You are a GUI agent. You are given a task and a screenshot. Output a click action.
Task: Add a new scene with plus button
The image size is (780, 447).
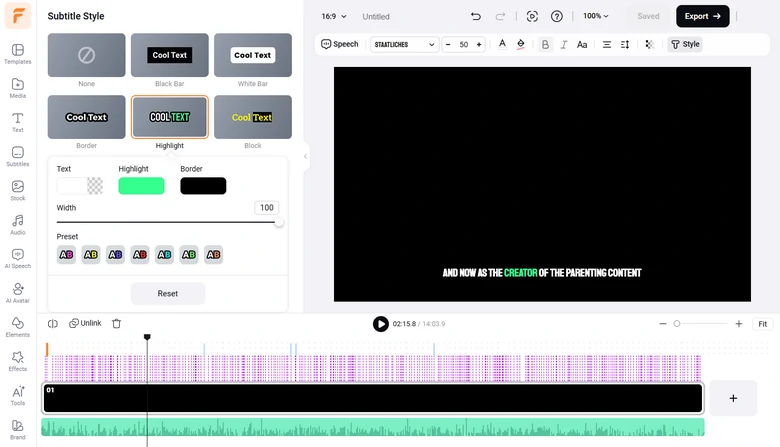point(733,398)
